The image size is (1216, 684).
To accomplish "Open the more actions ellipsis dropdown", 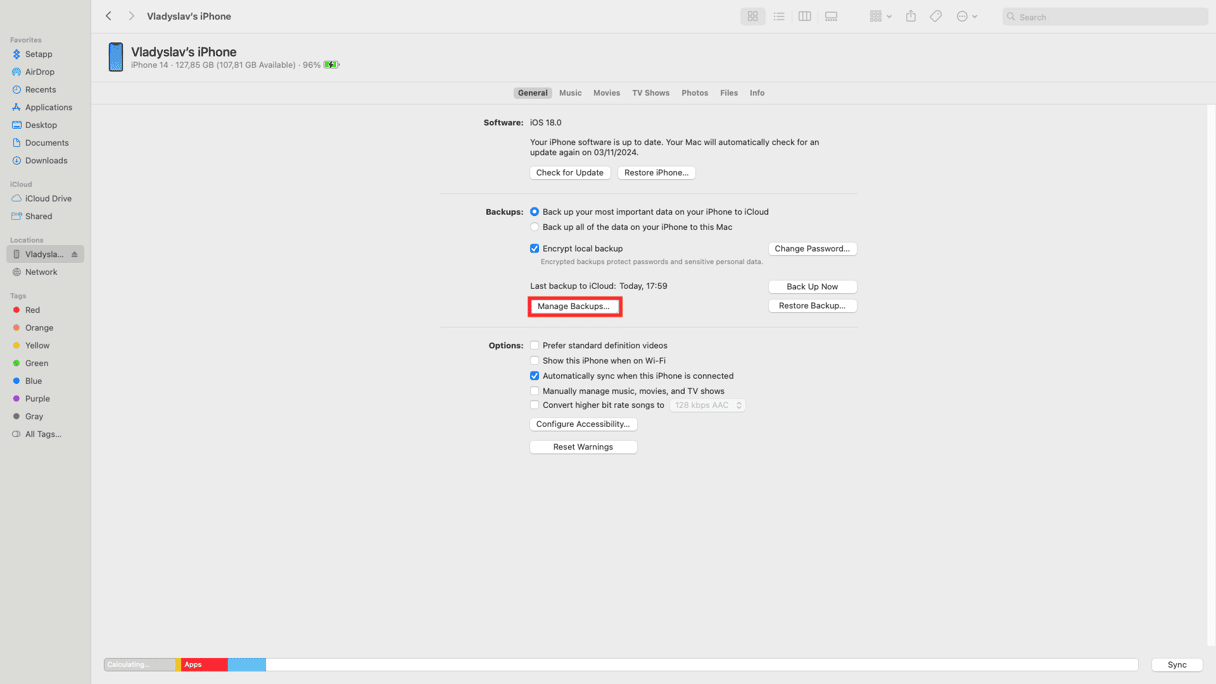I will (x=966, y=17).
